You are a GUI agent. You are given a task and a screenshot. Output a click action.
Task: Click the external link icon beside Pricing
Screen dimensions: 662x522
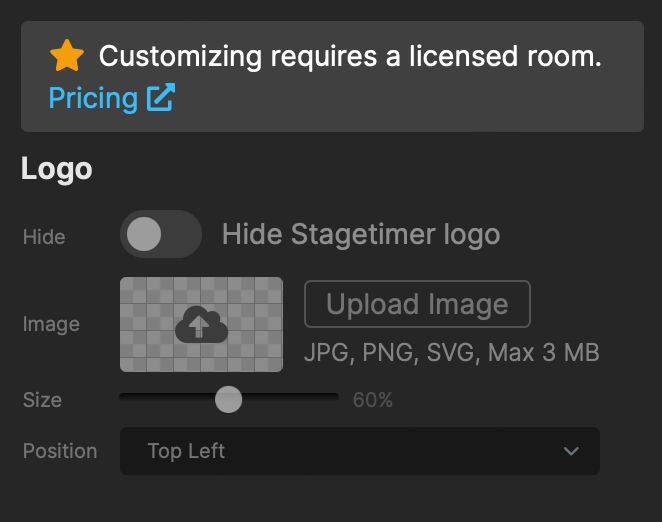[160, 98]
